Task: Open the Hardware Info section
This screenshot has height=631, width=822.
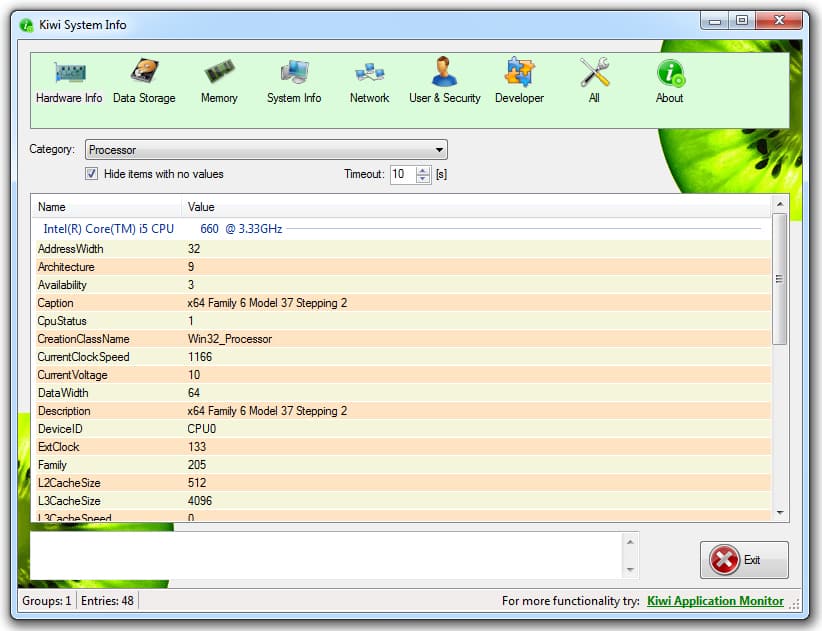Action: click(69, 81)
